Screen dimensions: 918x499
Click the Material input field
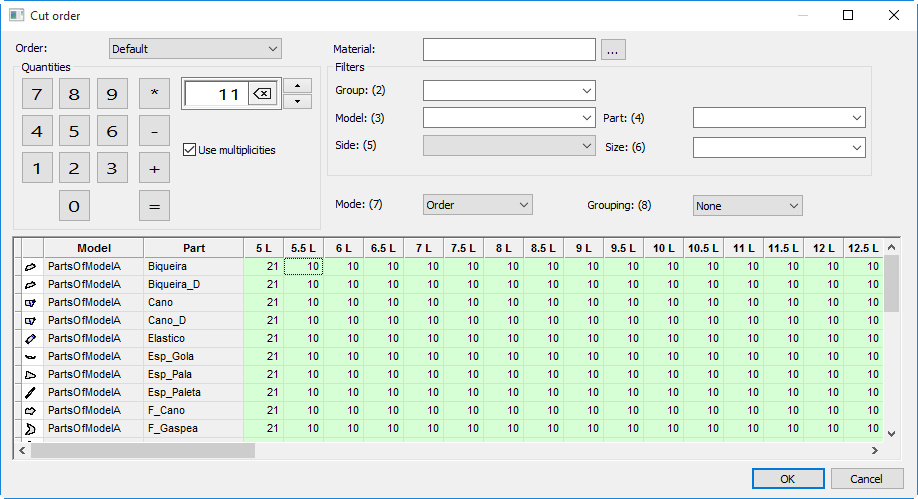[x=509, y=49]
